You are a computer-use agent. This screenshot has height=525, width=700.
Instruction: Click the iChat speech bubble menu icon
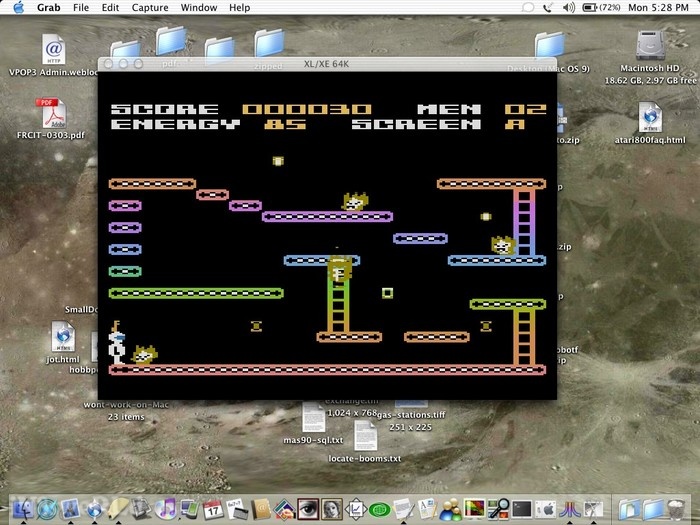point(528,8)
